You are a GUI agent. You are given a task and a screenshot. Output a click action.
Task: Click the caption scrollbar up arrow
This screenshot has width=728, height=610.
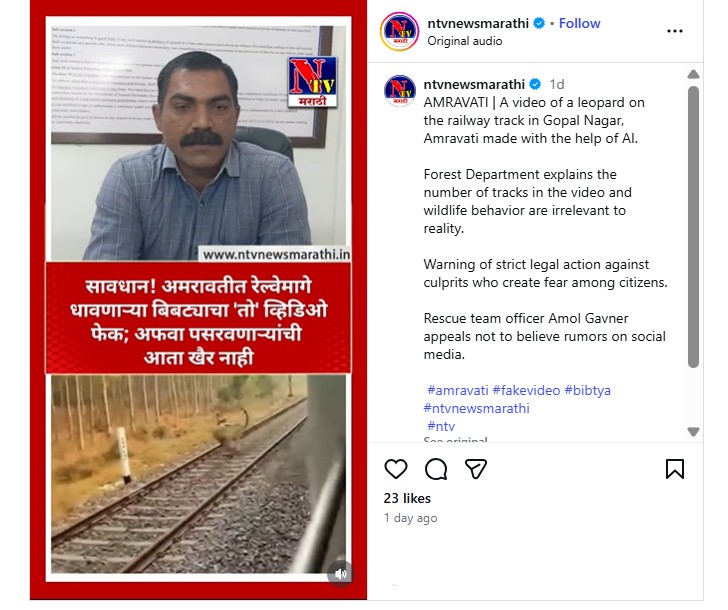[x=693, y=74]
